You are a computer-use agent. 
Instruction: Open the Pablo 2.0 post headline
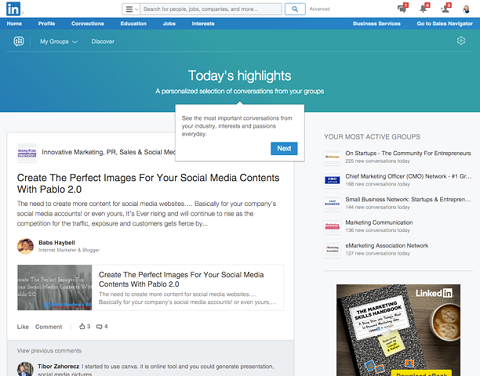coord(148,184)
